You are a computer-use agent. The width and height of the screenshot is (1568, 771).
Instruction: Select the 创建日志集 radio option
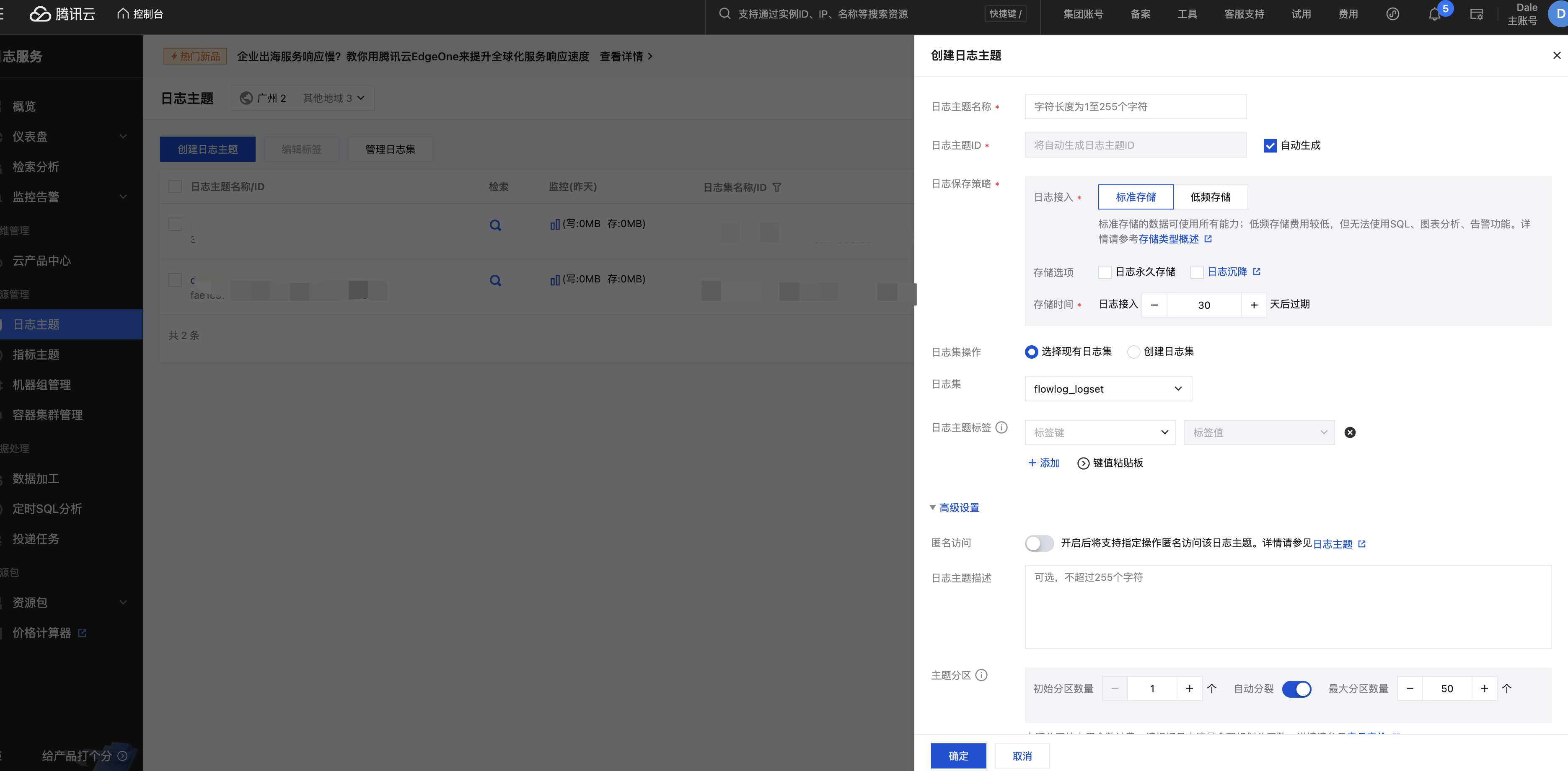[x=1133, y=352]
